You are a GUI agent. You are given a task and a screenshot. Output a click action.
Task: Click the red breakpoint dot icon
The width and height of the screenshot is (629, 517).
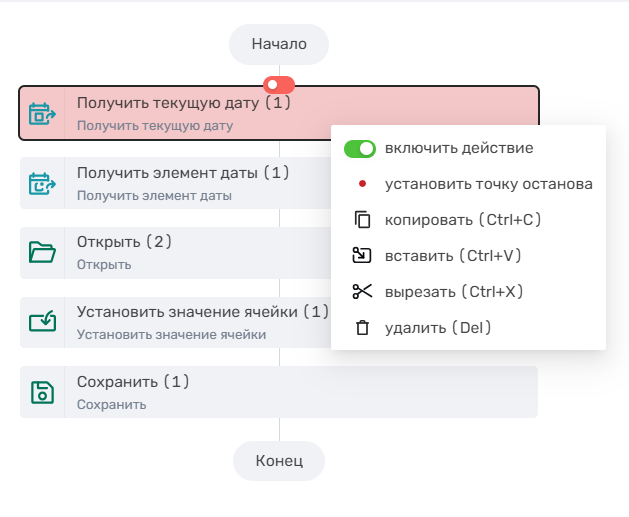362,184
